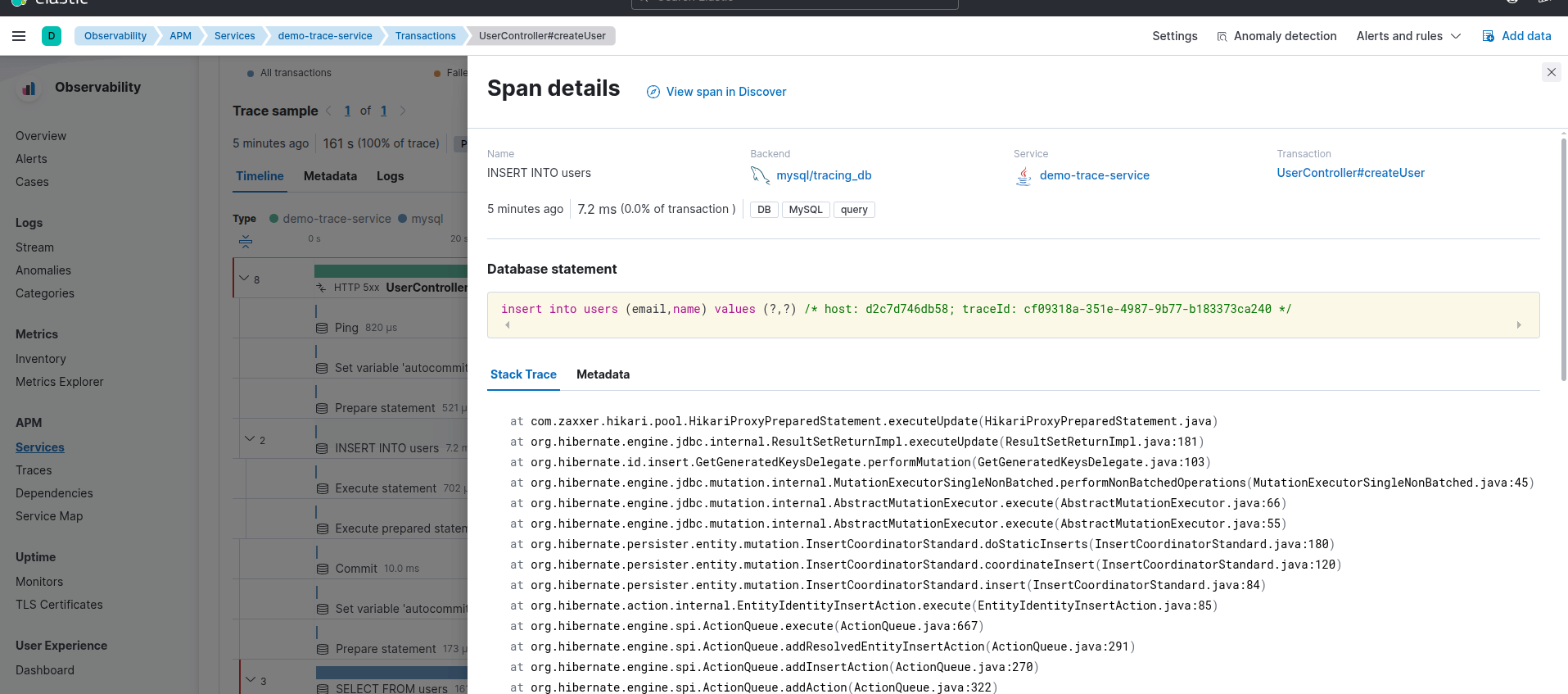
Task: Open the green D space avatar
Action: point(52,35)
